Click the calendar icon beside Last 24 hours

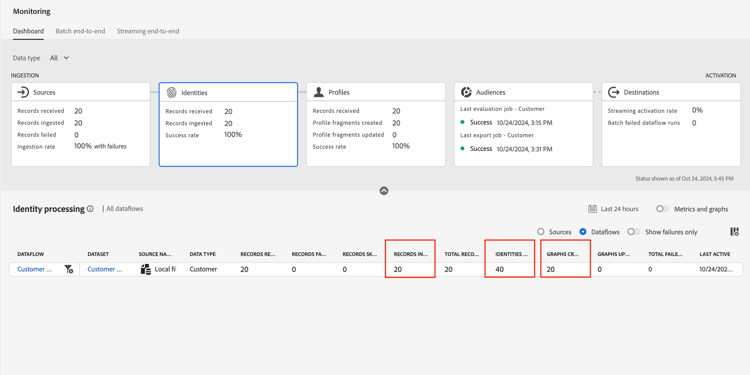coord(592,209)
